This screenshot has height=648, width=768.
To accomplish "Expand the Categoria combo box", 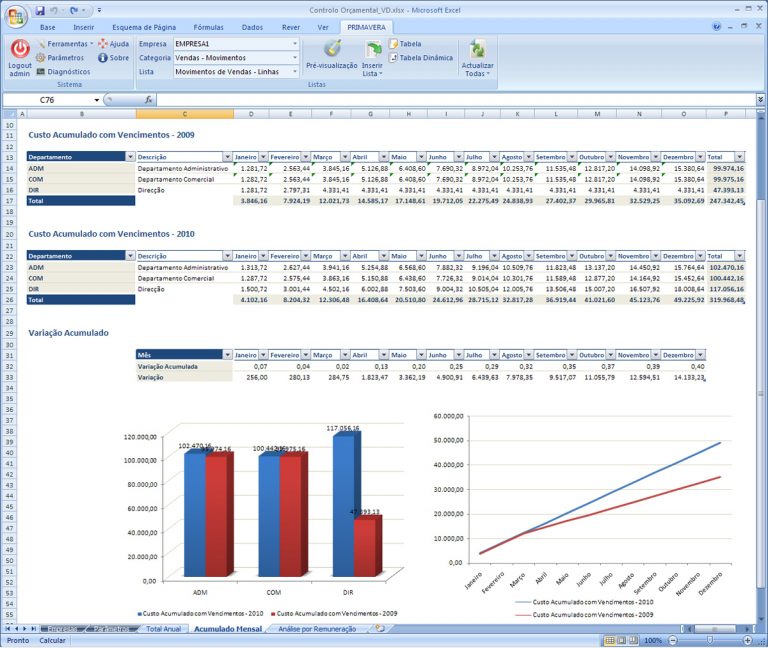I will pos(295,58).
